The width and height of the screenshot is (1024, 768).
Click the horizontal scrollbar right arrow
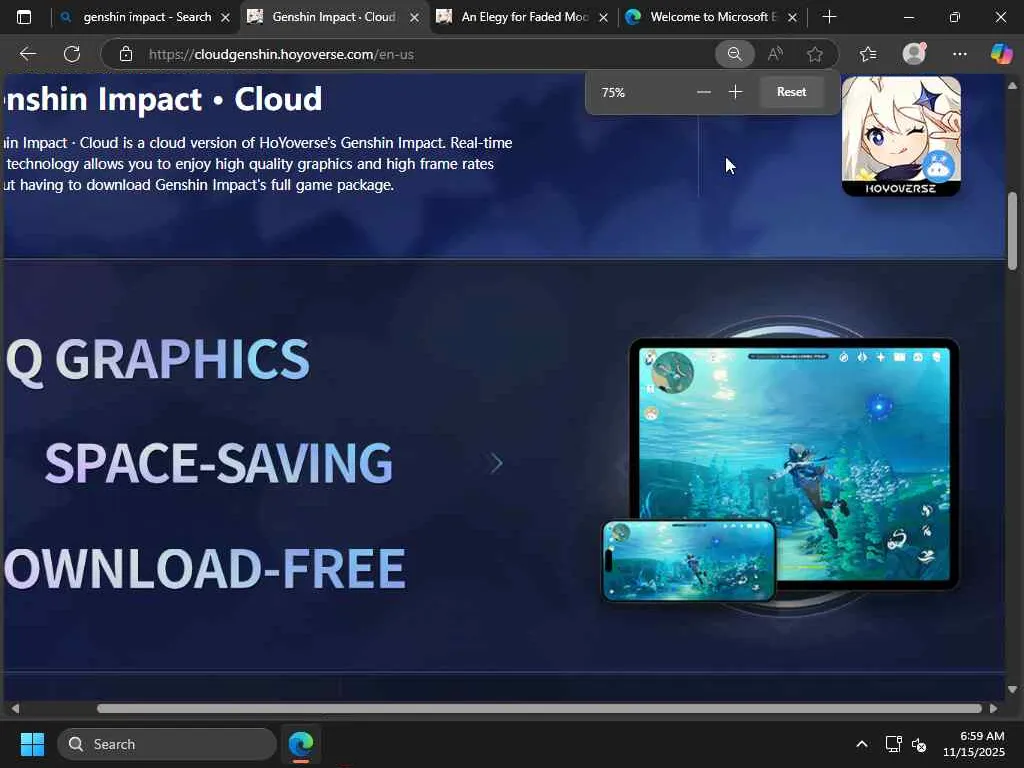click(x=993, y=709)
